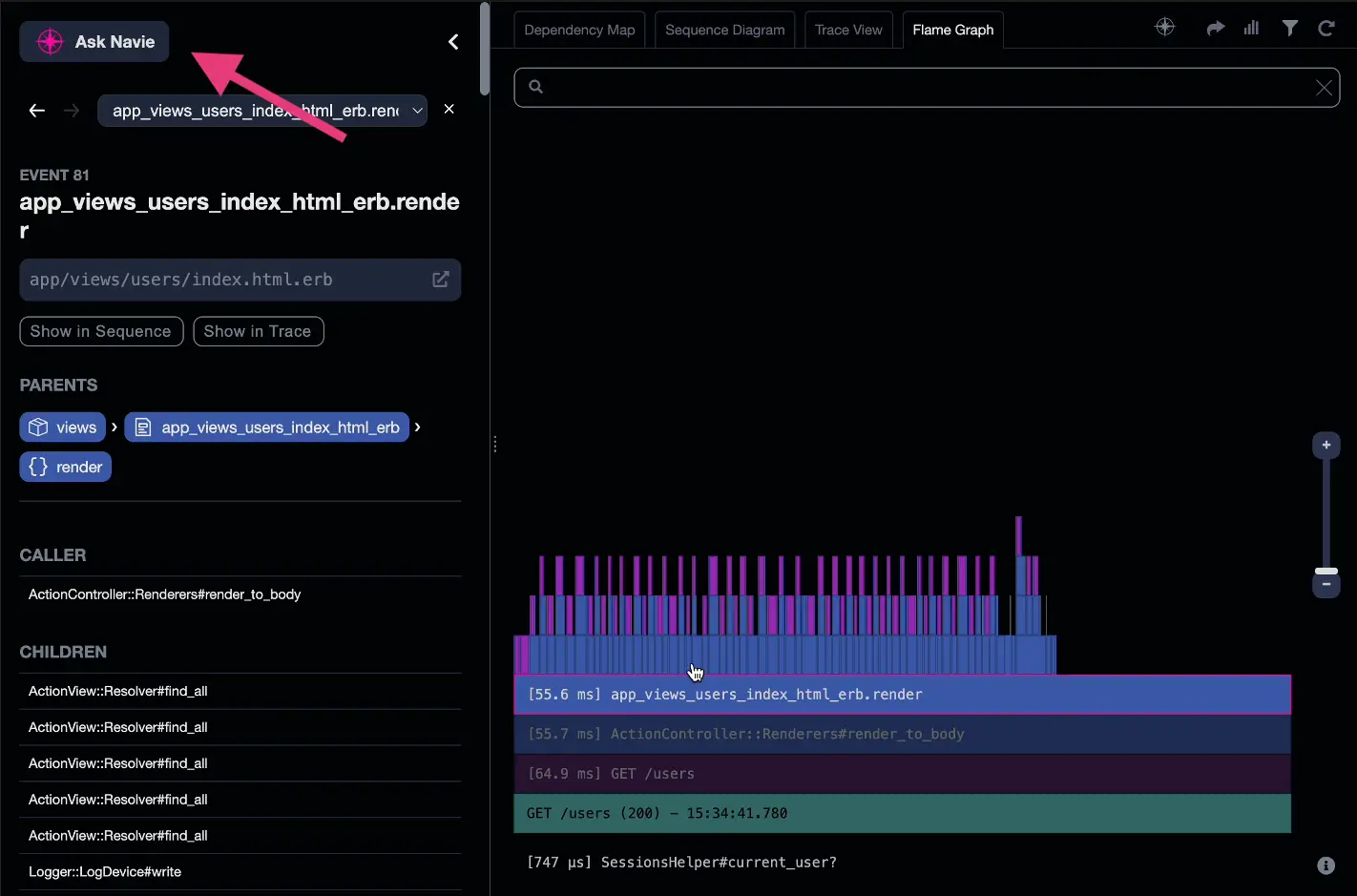Click the class document icon in parent chip
Image resolution: width=1357 pixels, height=896 pixels.
[143, 427]
